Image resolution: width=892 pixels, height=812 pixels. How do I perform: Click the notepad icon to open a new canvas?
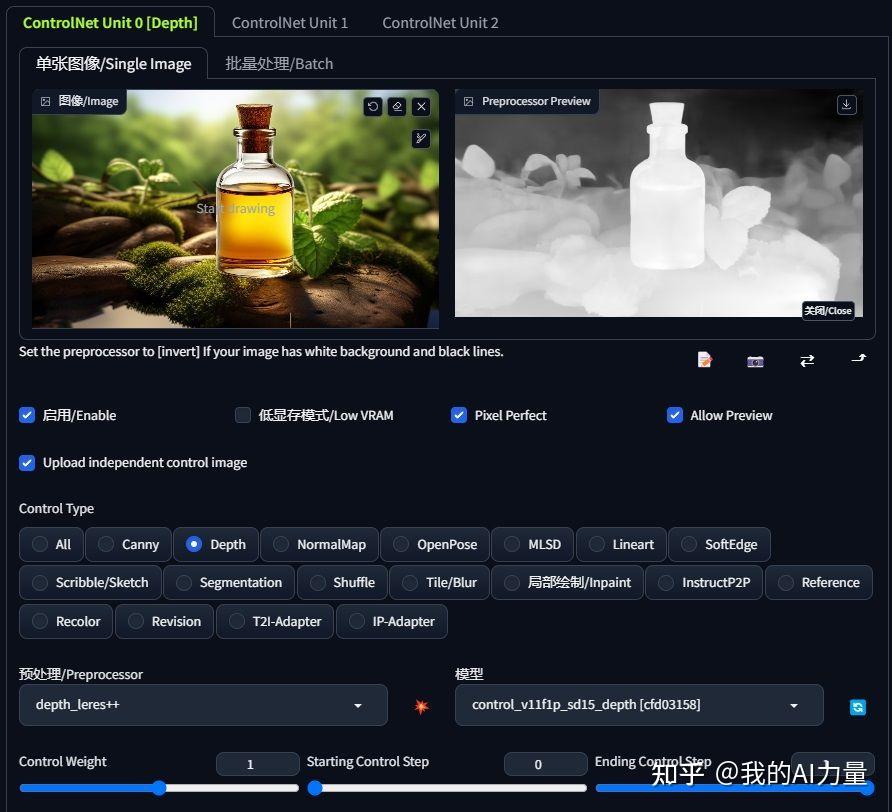tap(705, 360)
